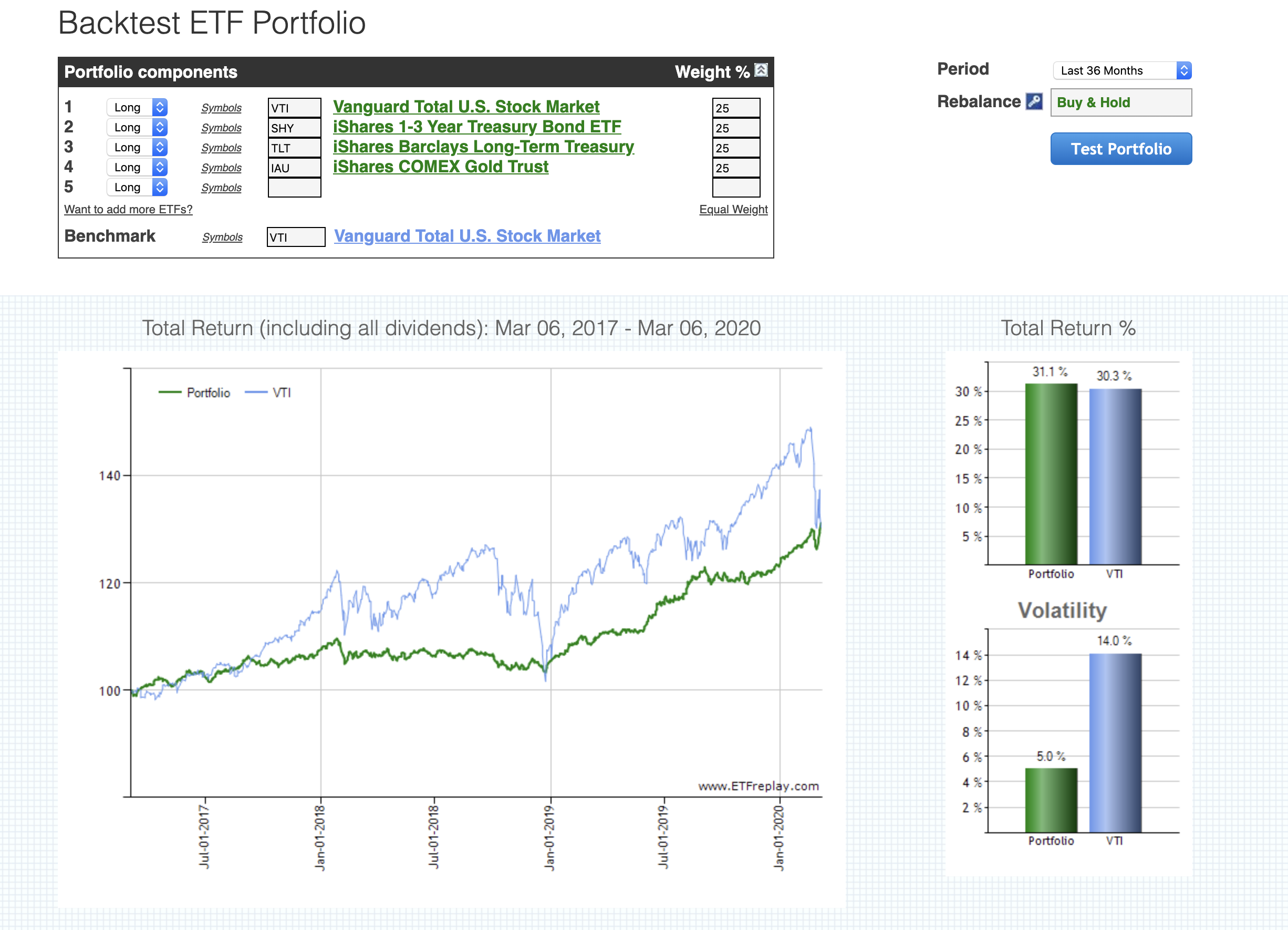Viewport: 1288px width, 930px height.
Task: Open row 5 Long/Short dropdown
Action: 137,187
